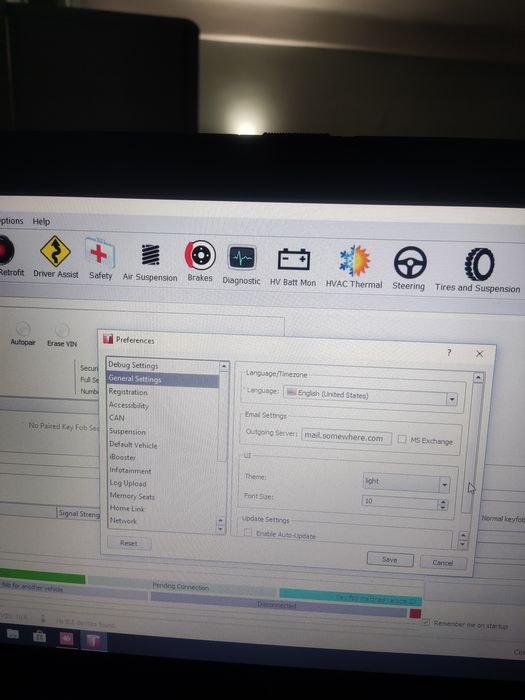The width and height of the screenshot is (525, 700).
Task: Select CAN in preferences list
Action: click(117, 418)
